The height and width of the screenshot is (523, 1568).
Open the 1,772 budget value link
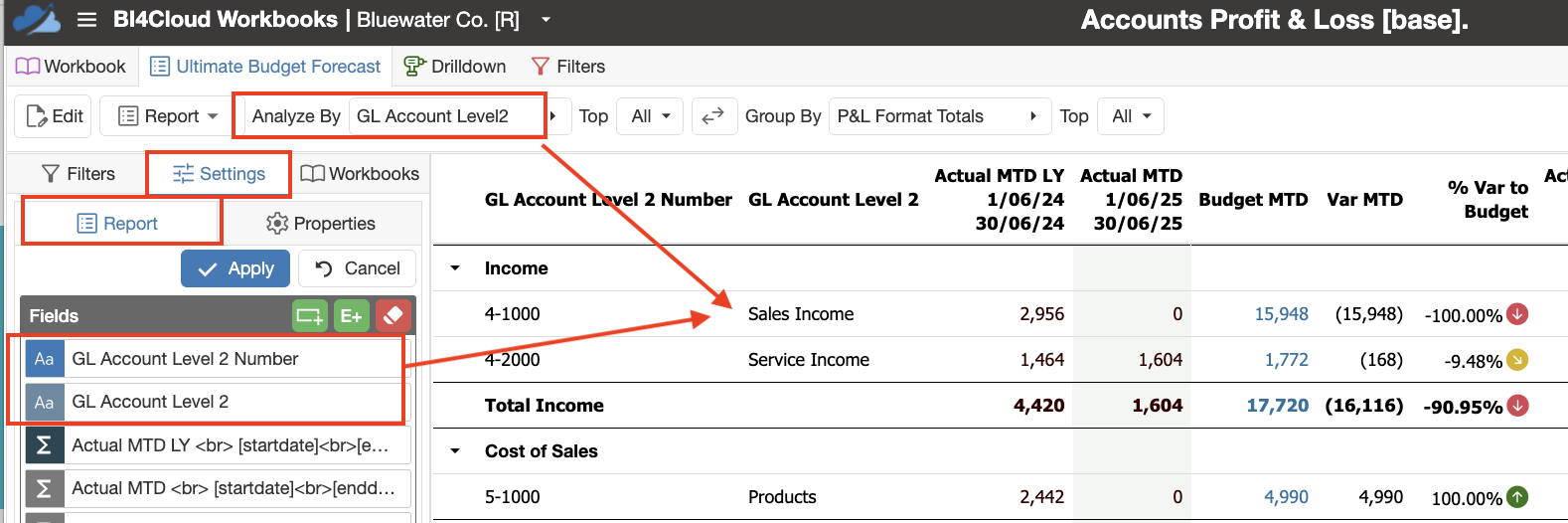[1287, 360]
